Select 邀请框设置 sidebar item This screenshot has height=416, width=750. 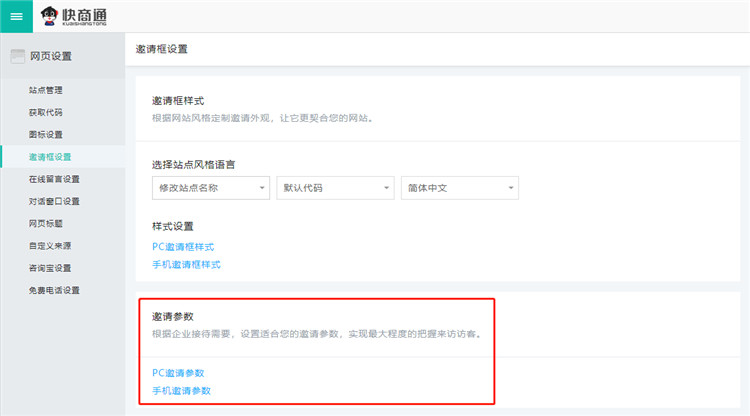click(50, 157)
